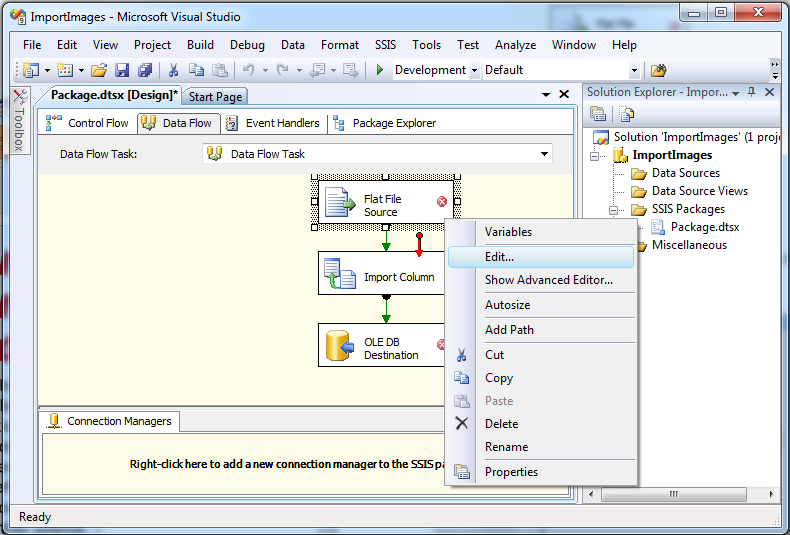Viewport: 790px width, 535px height.
Task: Click the Save All toolbar icon
Action: [145, 70]
